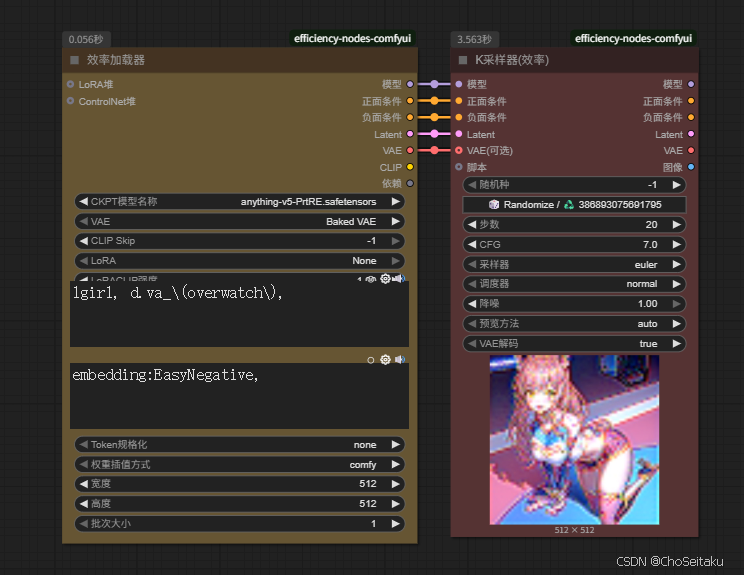The image size is (744, 575).
Task: Click the loader node's 模型 output socket
Action: point(410,84)
